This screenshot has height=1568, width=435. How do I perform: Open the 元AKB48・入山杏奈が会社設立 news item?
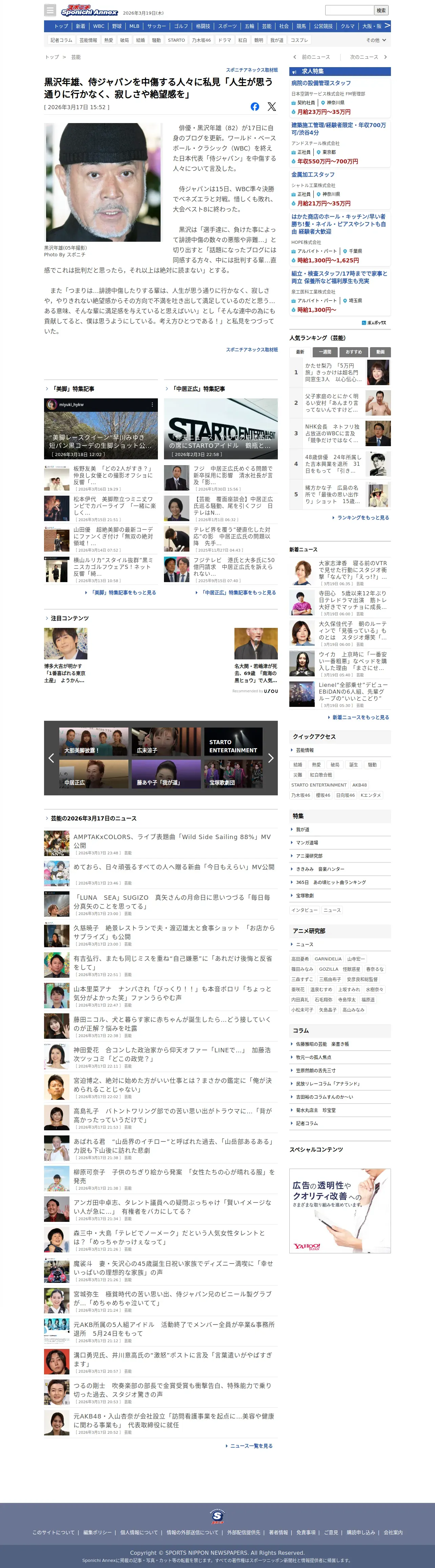tap(161, 1423)
